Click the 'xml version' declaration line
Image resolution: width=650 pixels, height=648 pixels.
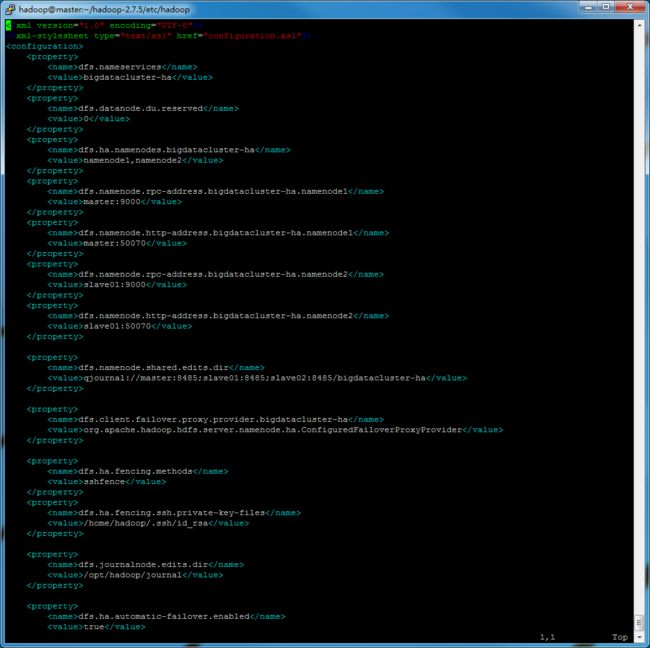(x=104, y=25)
